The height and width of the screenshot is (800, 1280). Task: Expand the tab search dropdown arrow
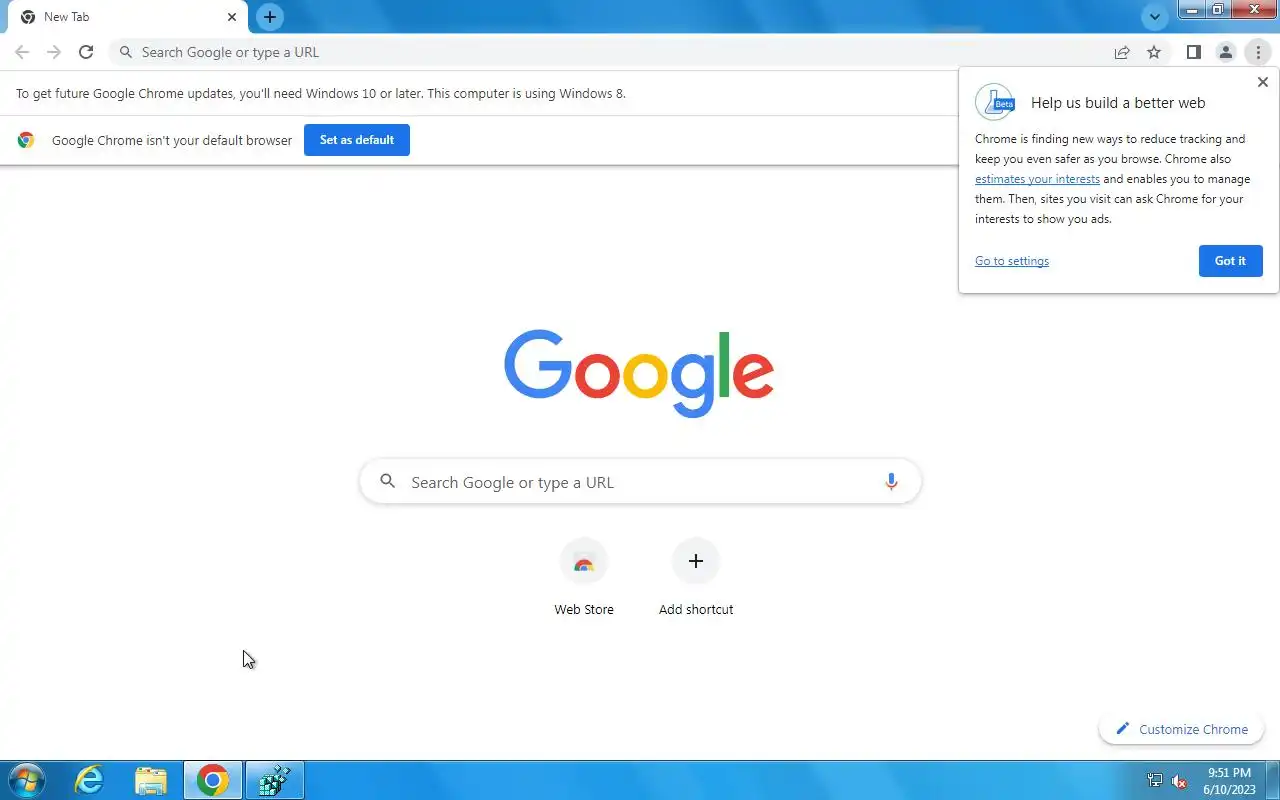click(1155, 17)
